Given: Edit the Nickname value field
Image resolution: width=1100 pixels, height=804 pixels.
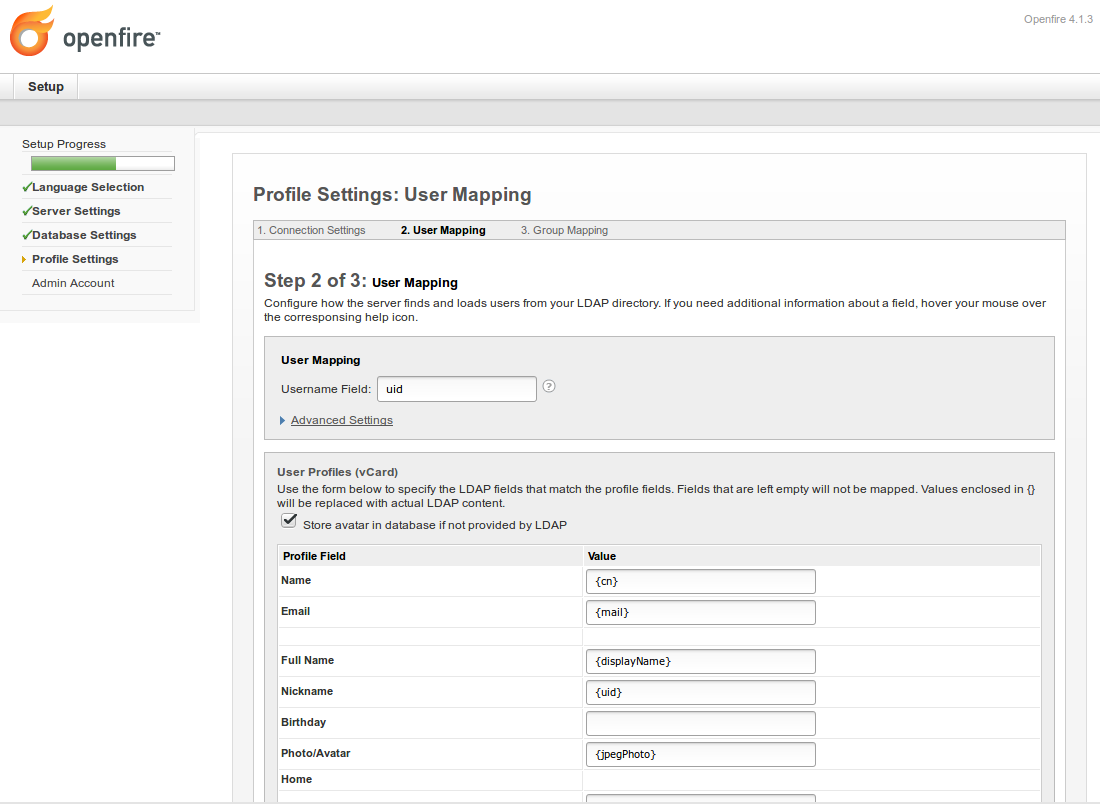Looking at the screenshot, I should click(701, 692).
